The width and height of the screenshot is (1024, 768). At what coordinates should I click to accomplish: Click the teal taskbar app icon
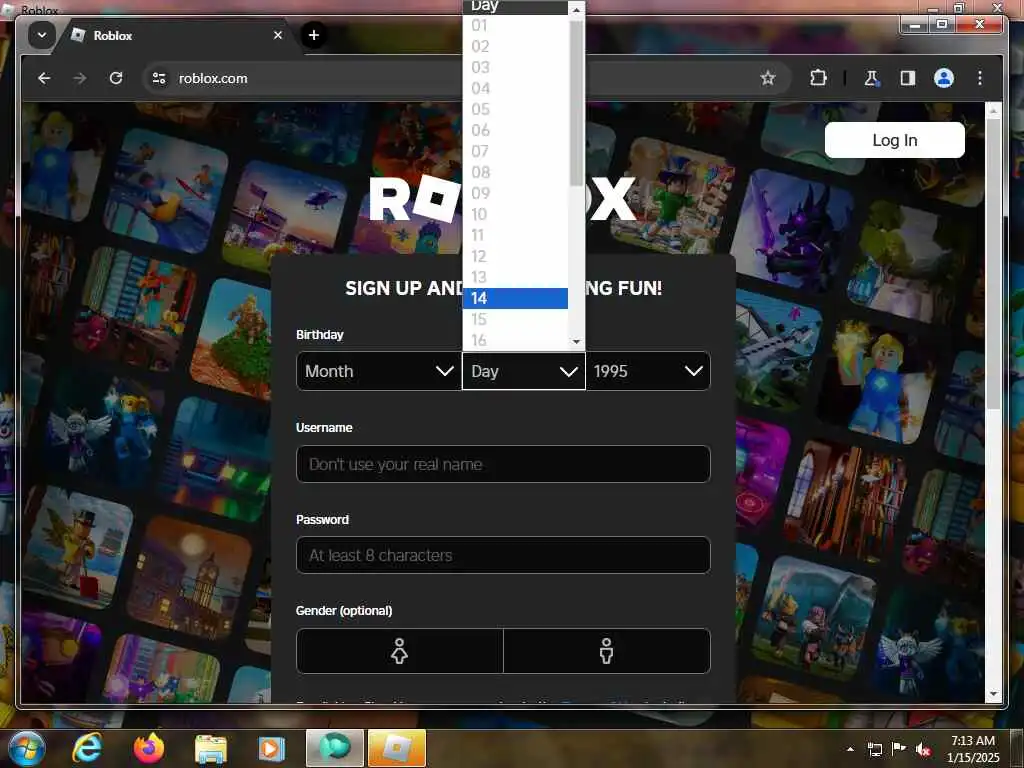pyautogui.click(x=334, y=748)
